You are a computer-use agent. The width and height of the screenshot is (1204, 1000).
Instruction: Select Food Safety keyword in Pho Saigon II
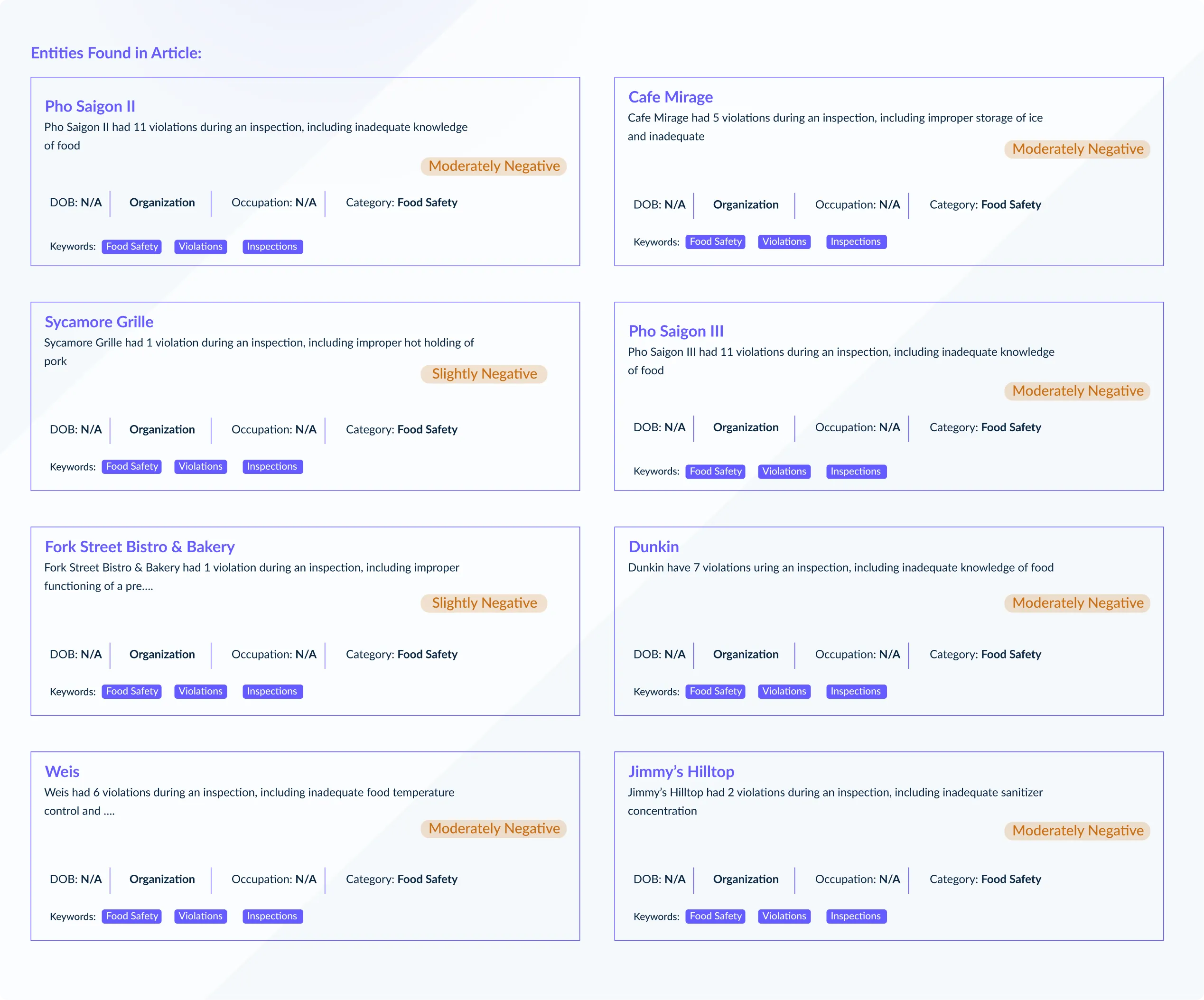[x=132, y=246]
